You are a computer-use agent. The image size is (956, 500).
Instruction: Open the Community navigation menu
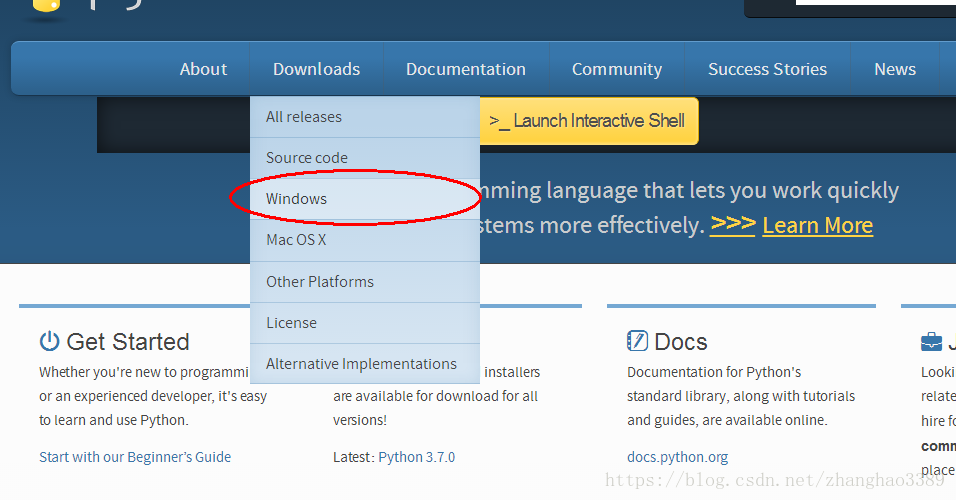point(616,69)
